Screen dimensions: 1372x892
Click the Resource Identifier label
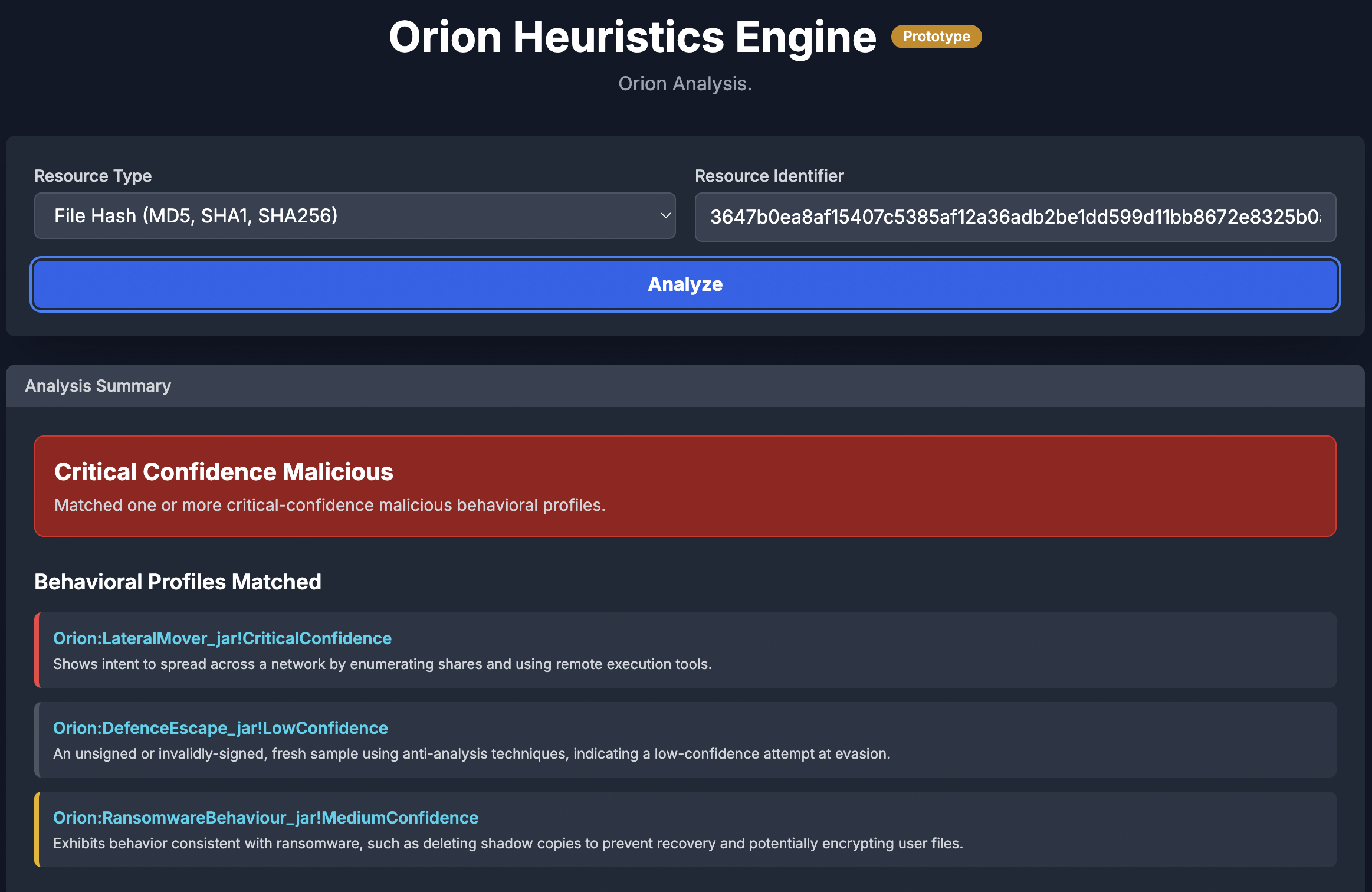coord(769,176)
